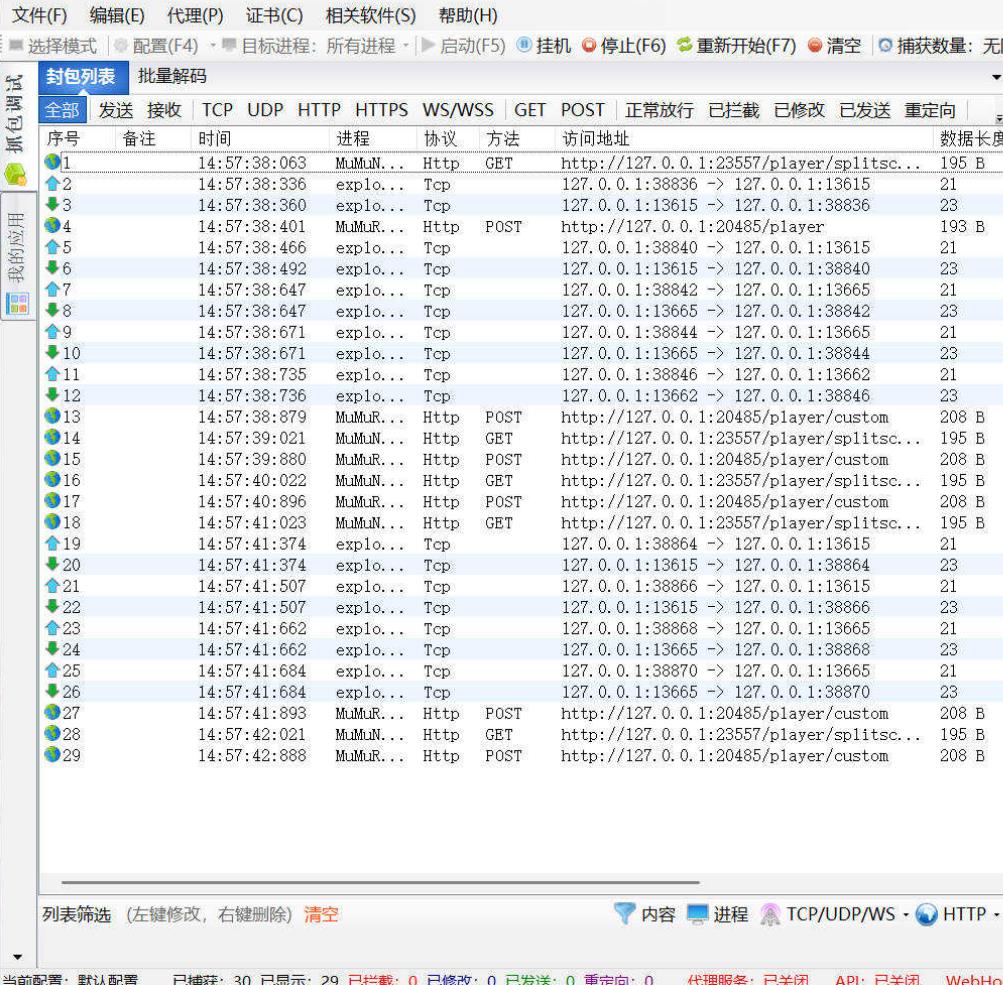Select the 发送 filter
This screenshot has width=1003, height=985.
tap(116, 110)
